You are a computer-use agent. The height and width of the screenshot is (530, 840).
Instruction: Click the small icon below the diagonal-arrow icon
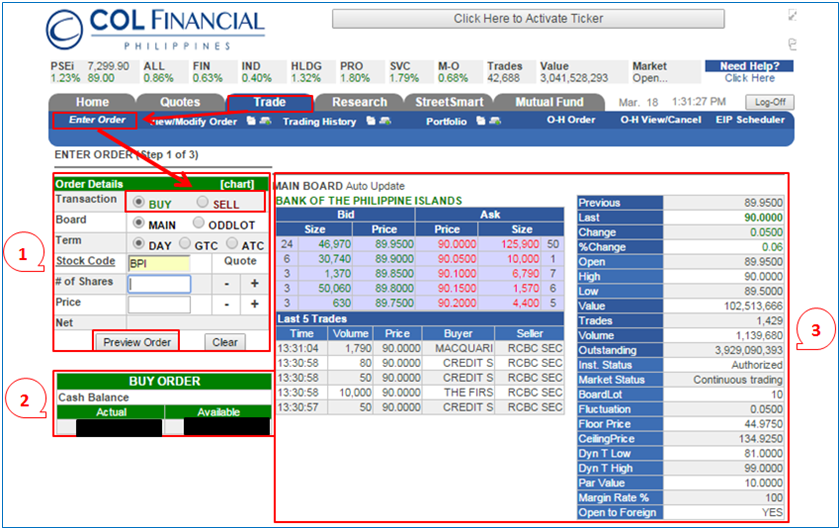(792, 44)
